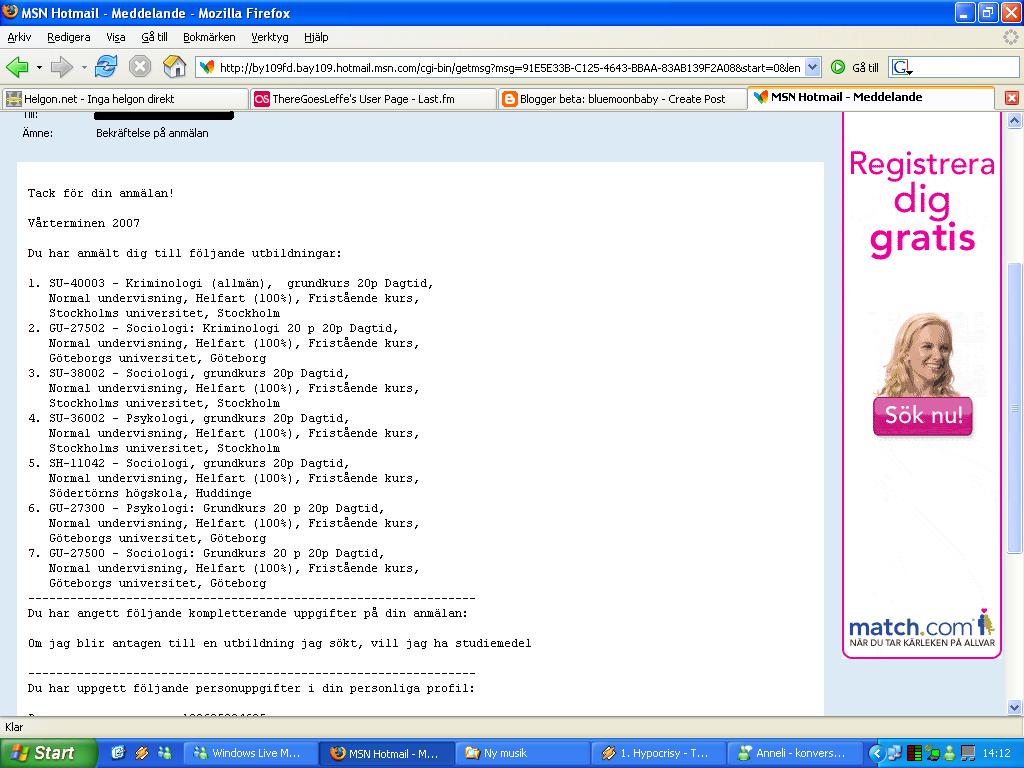Close the current tab with red X
The height and width of the screenshot is (768, 1024).
pyautogui.click(x=1012, y=98)
